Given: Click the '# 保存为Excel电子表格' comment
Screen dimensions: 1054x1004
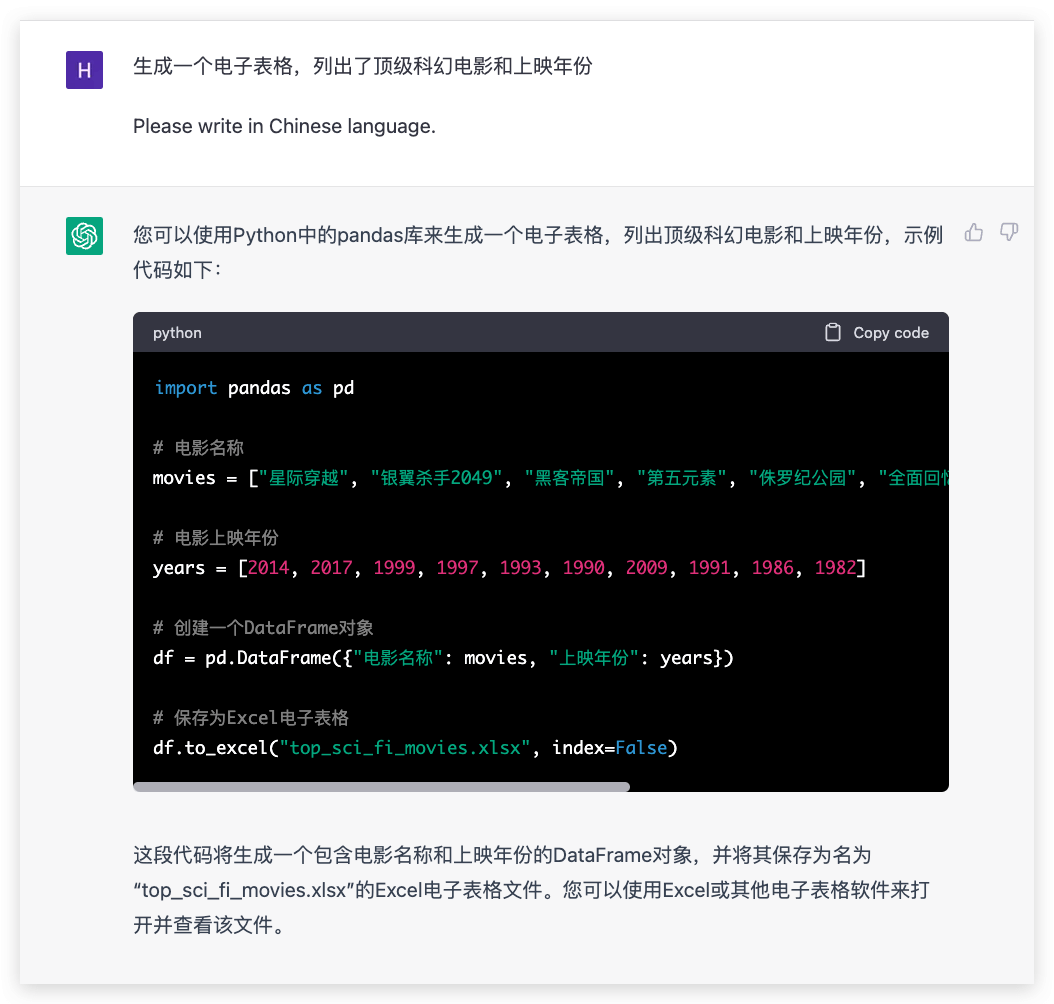Looking at the screenshot, I should tap(251, 718).
